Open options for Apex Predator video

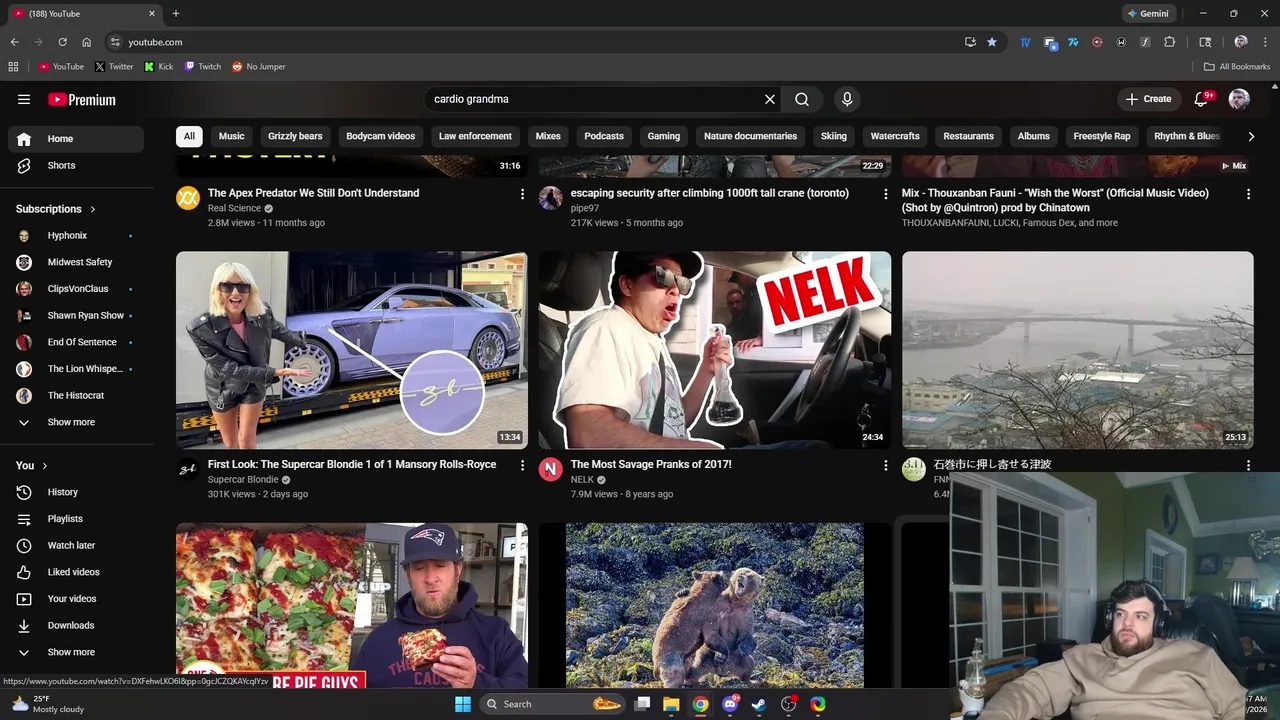[x=522, y=194]
